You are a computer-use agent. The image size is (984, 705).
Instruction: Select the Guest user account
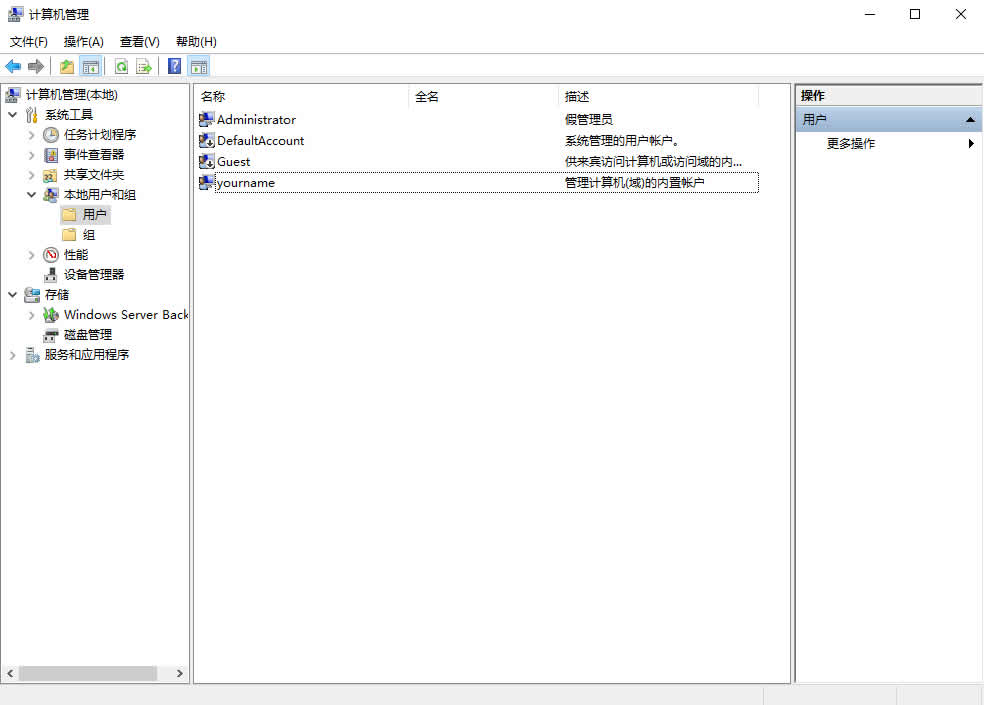pos(233,162)
